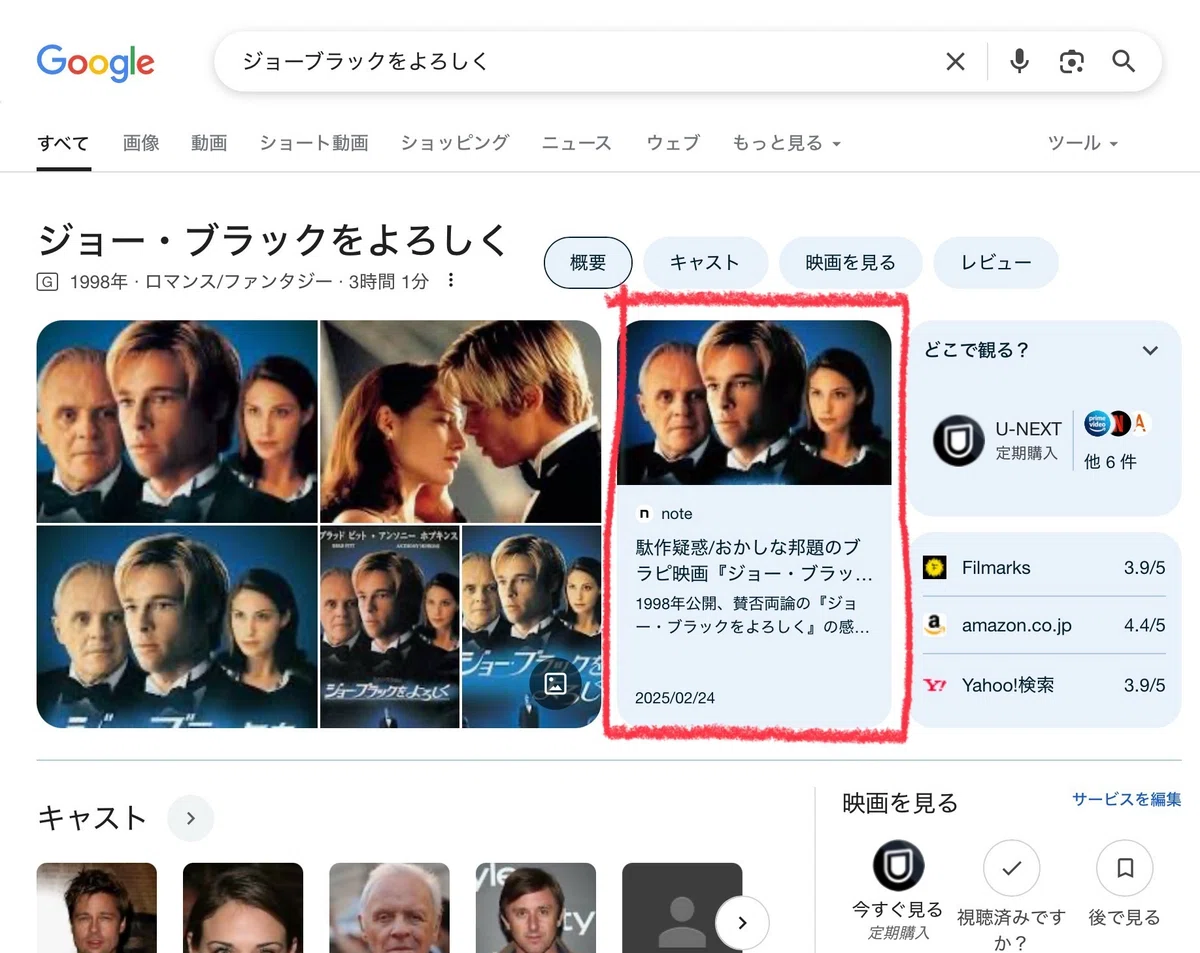1200x953 pixels.
Task: Open top-left photo of three actors
Action: pyautogui.click(x=177, y=421)
